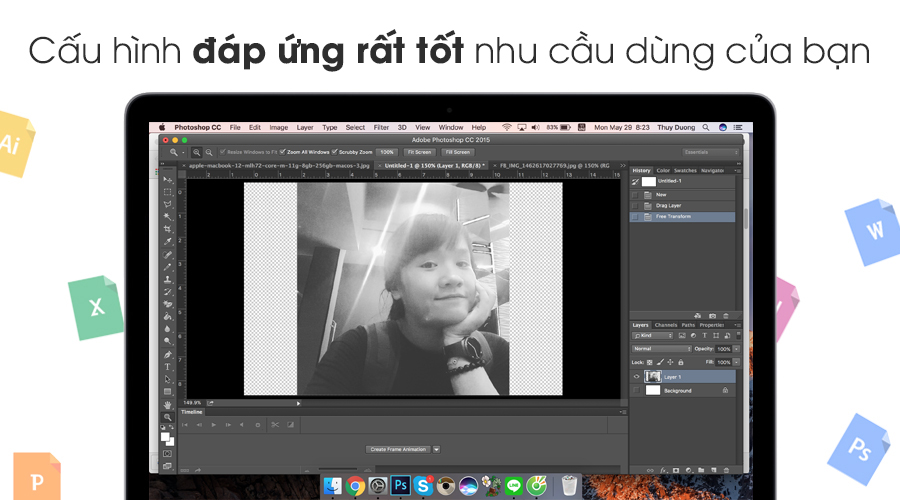Click the scissors split icon in Timeline
This screenshot has width=900, height=500.
(x=275, y=425)
